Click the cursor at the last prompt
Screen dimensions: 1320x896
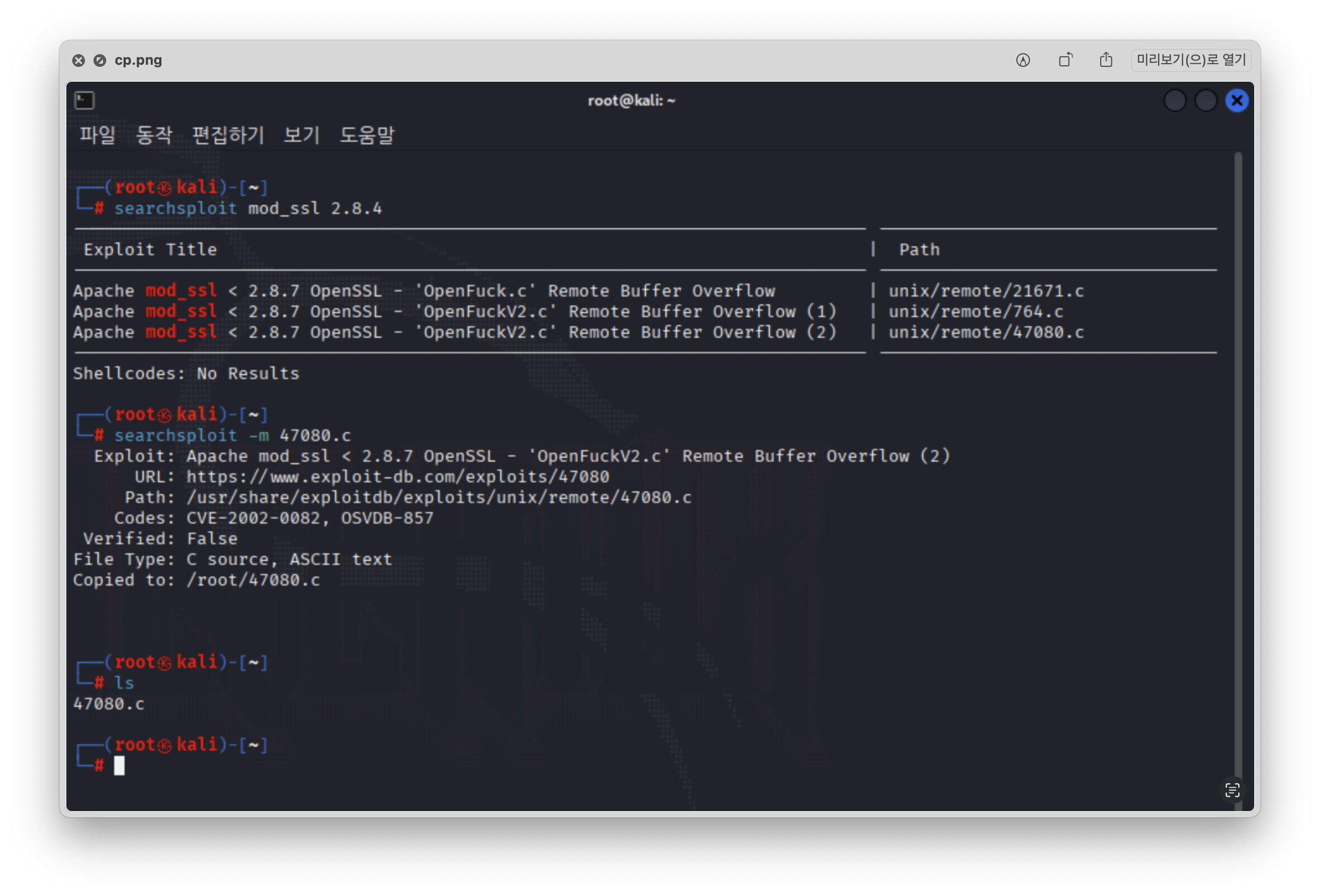pyautogui.click(x=119, y=765)
